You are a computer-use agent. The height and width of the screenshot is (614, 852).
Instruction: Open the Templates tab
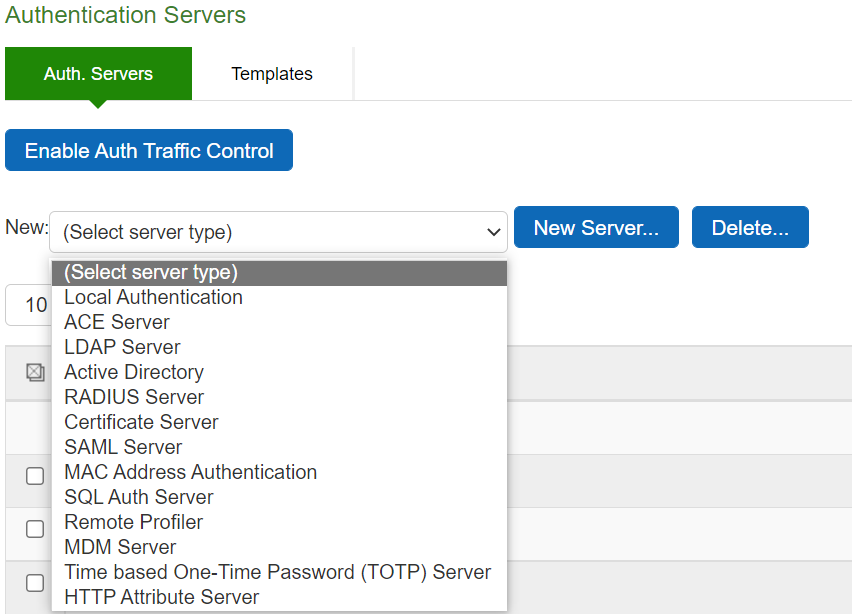pos(272,73)
